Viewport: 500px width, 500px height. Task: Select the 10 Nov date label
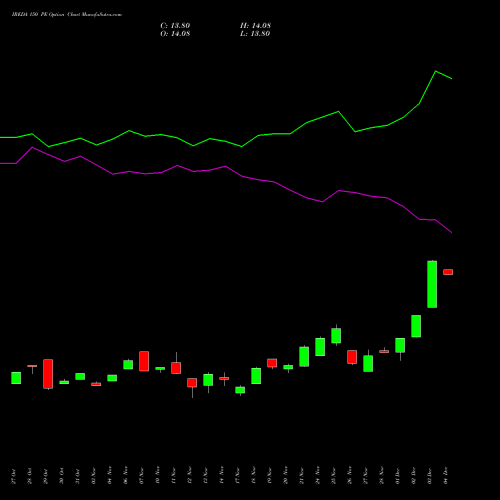(x=157, y=476)
